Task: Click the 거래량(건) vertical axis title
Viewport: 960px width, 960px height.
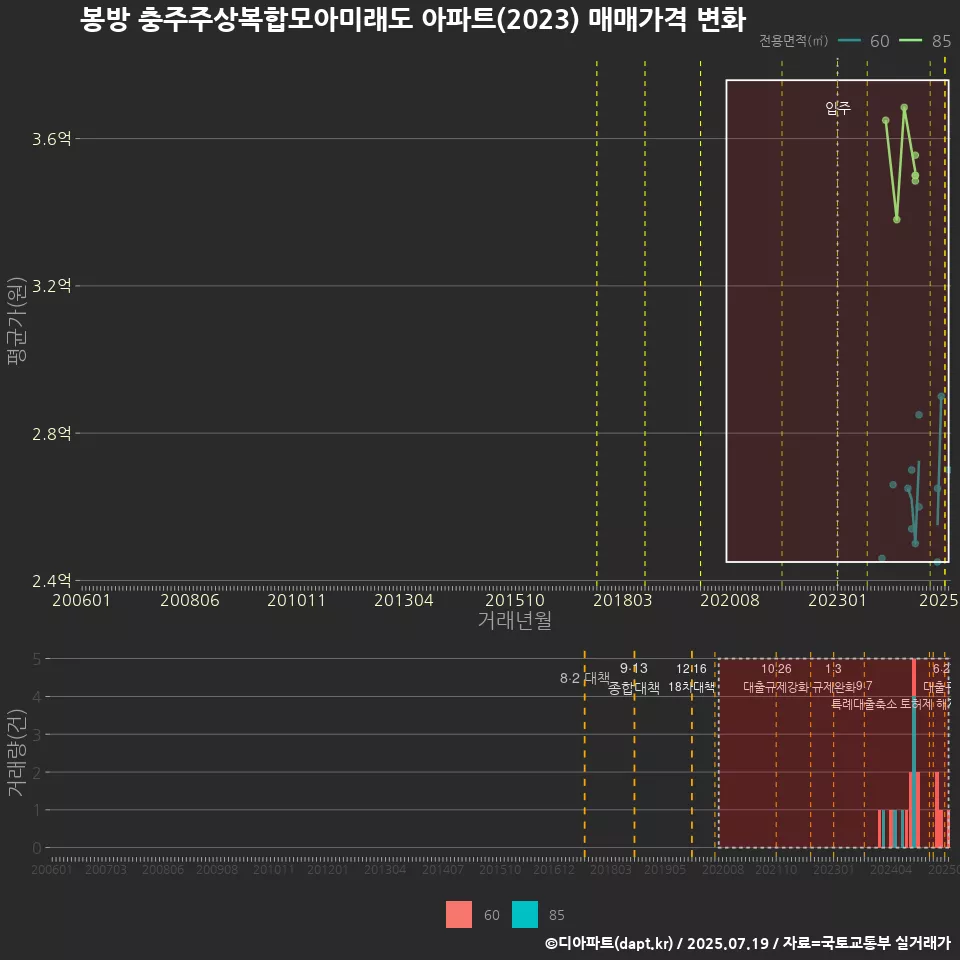Action: 17,753
